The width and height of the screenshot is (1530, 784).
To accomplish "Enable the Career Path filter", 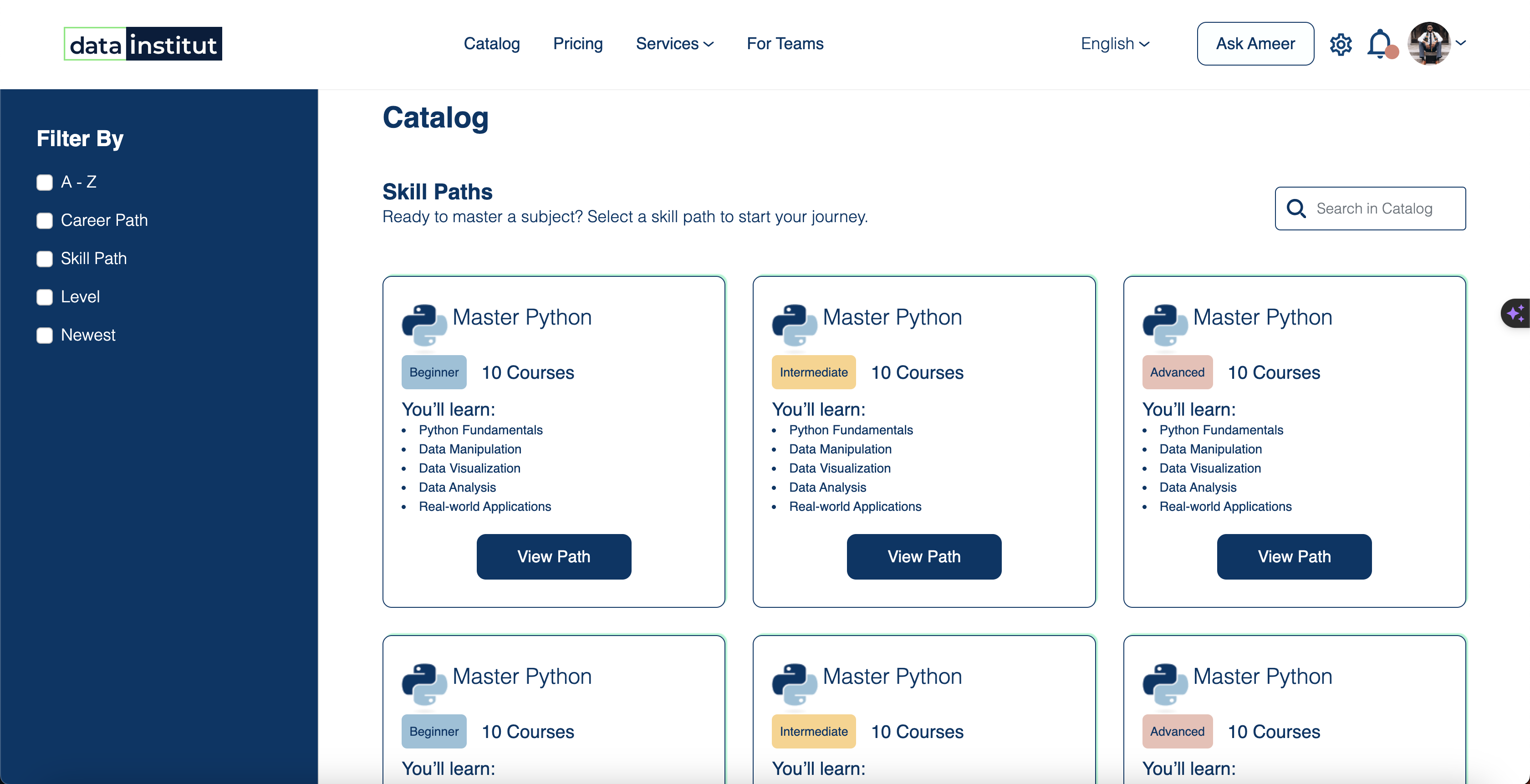I will [45, 221].
